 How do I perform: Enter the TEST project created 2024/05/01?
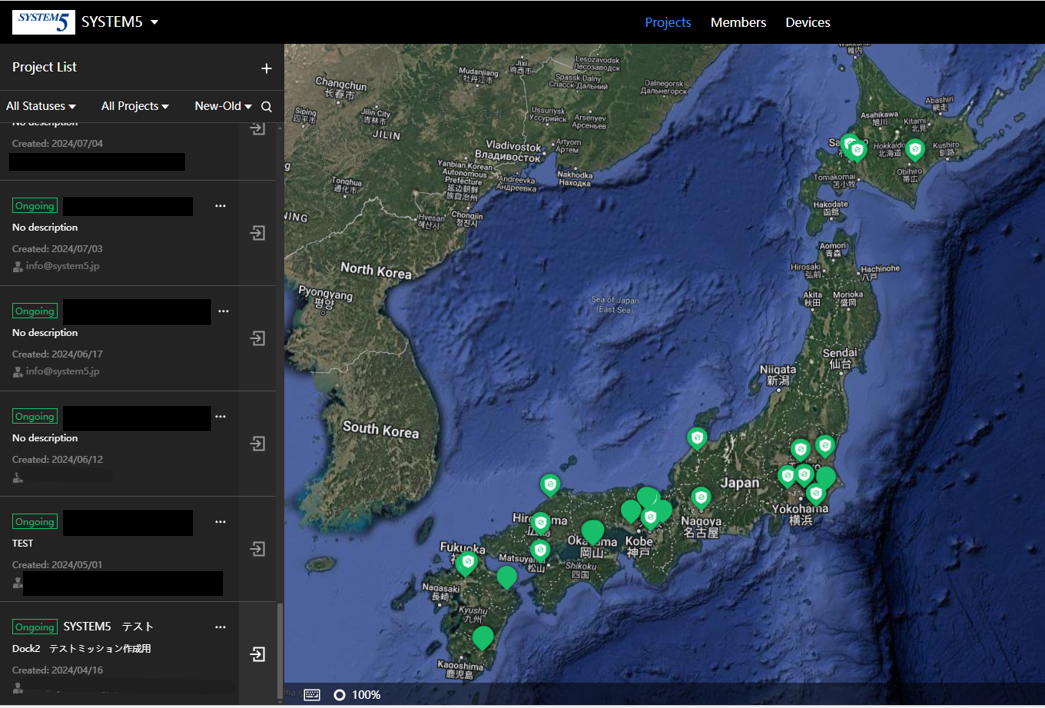(x=258, y=549)
